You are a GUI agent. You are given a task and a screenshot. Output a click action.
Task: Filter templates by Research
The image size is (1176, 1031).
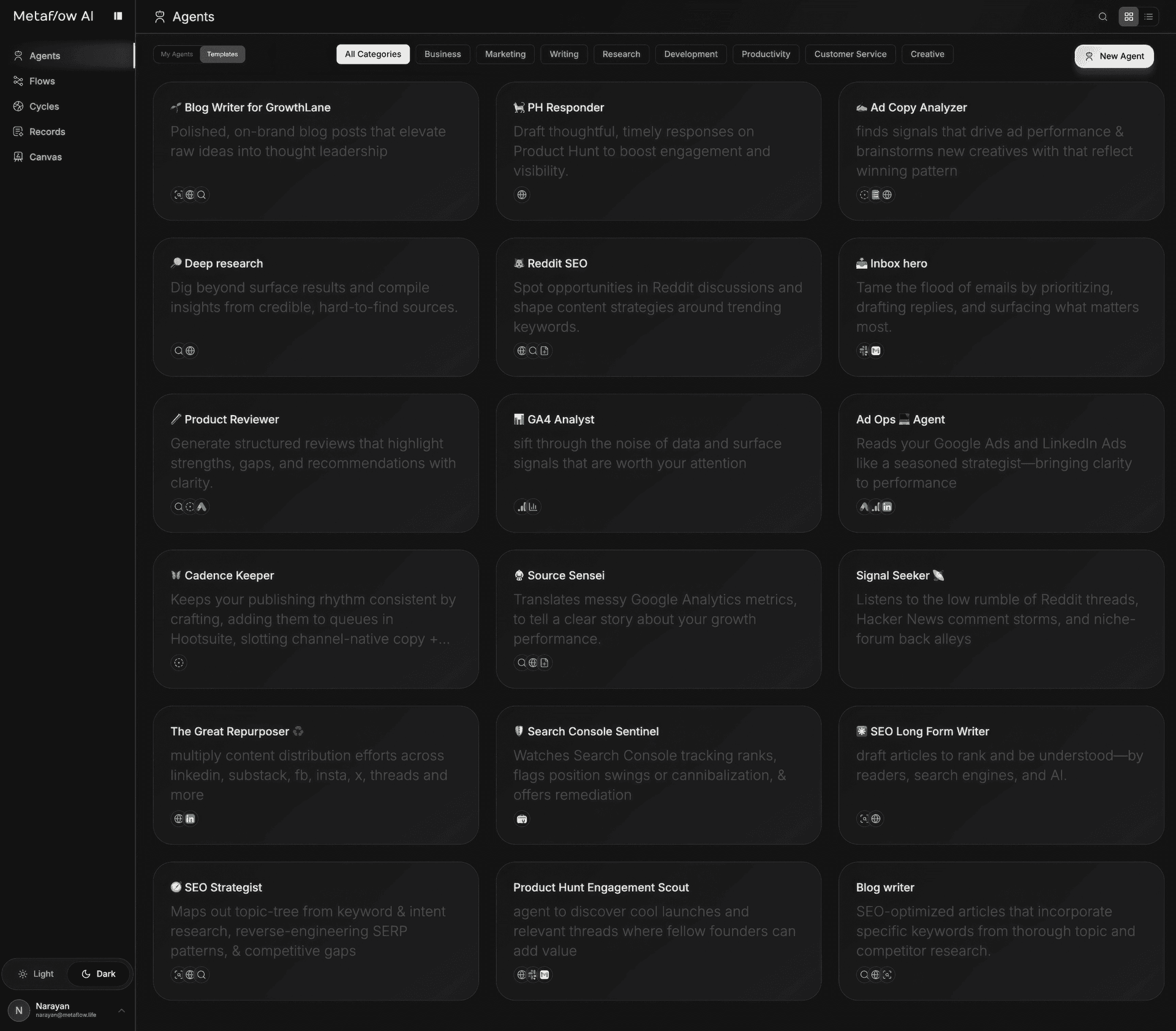(x=621, y=54)
